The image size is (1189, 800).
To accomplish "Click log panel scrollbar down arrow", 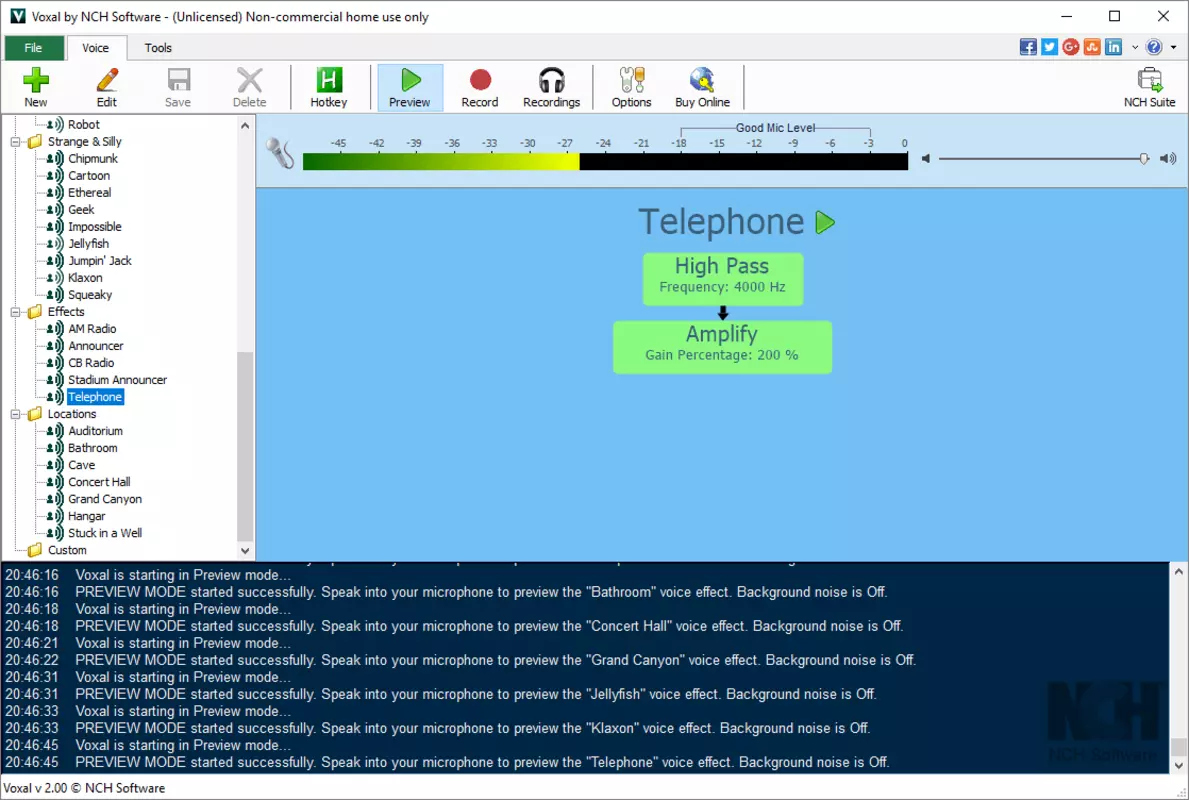I will [x=1178, y=765].
